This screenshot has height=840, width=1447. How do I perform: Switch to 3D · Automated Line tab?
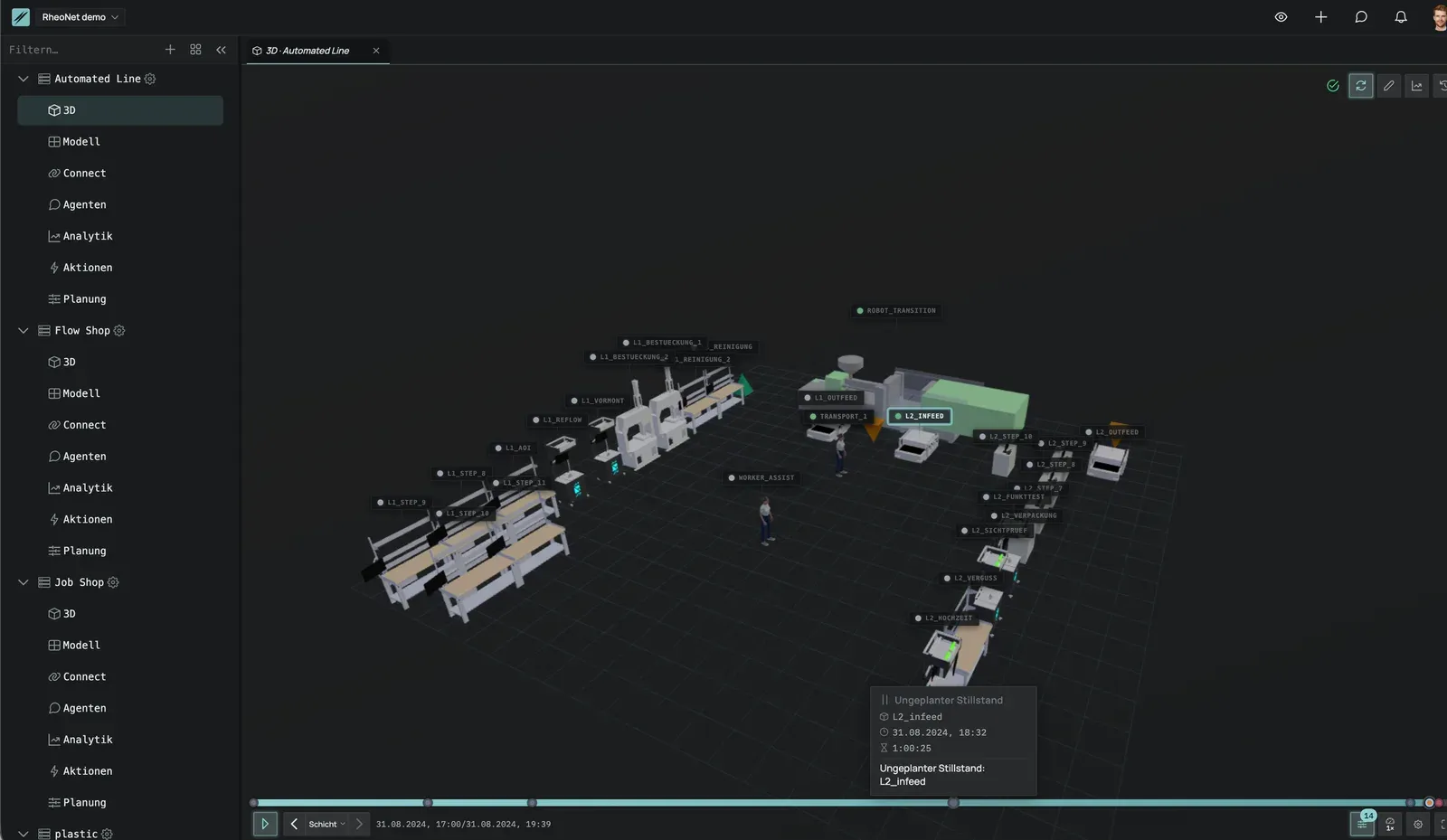point(307,51)
